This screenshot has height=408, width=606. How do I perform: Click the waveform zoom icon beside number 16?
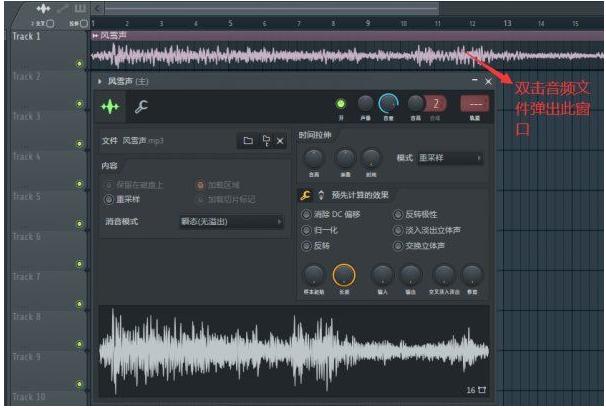(482, 390)
